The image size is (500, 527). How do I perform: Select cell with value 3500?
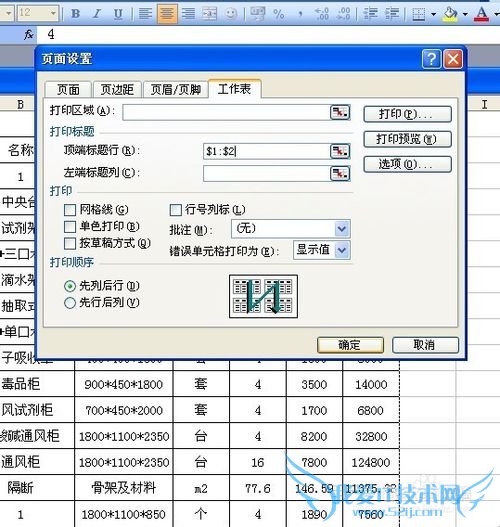(x=314, y=384)
